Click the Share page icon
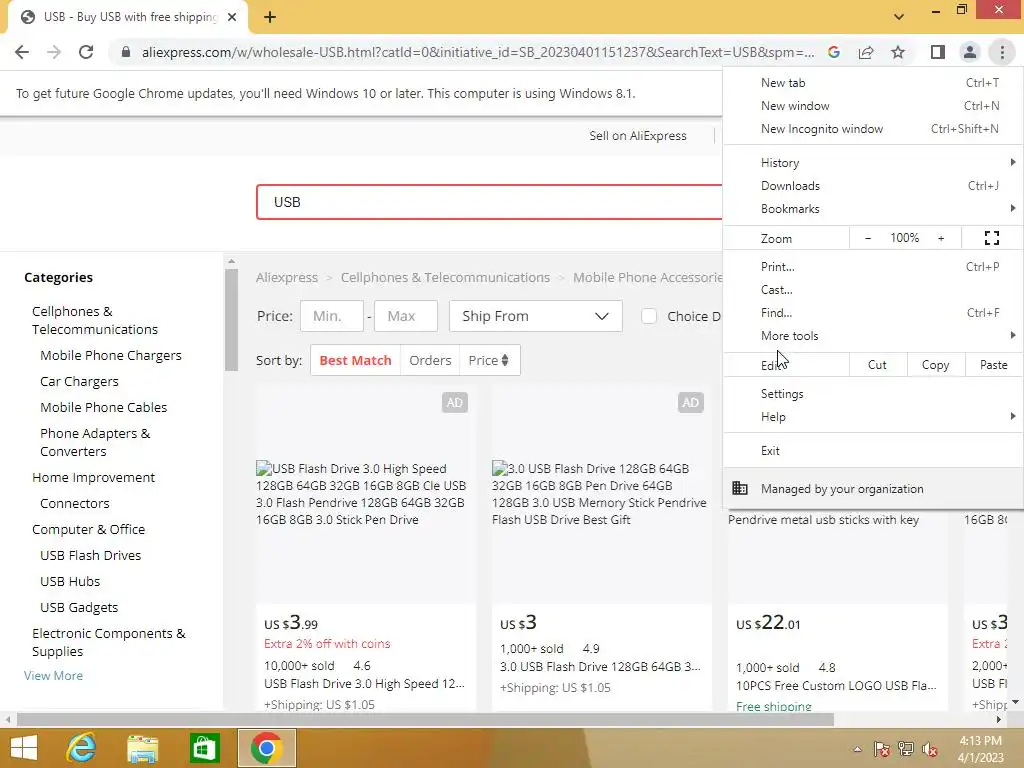This screenshot has height=768, width=1024. point(866,52)
